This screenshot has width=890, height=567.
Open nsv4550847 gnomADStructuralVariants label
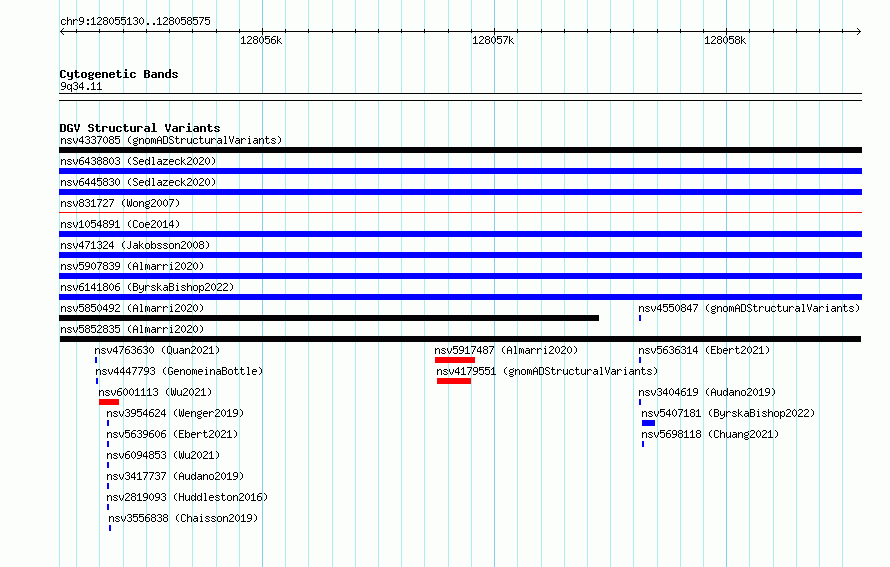click(749, 308)
